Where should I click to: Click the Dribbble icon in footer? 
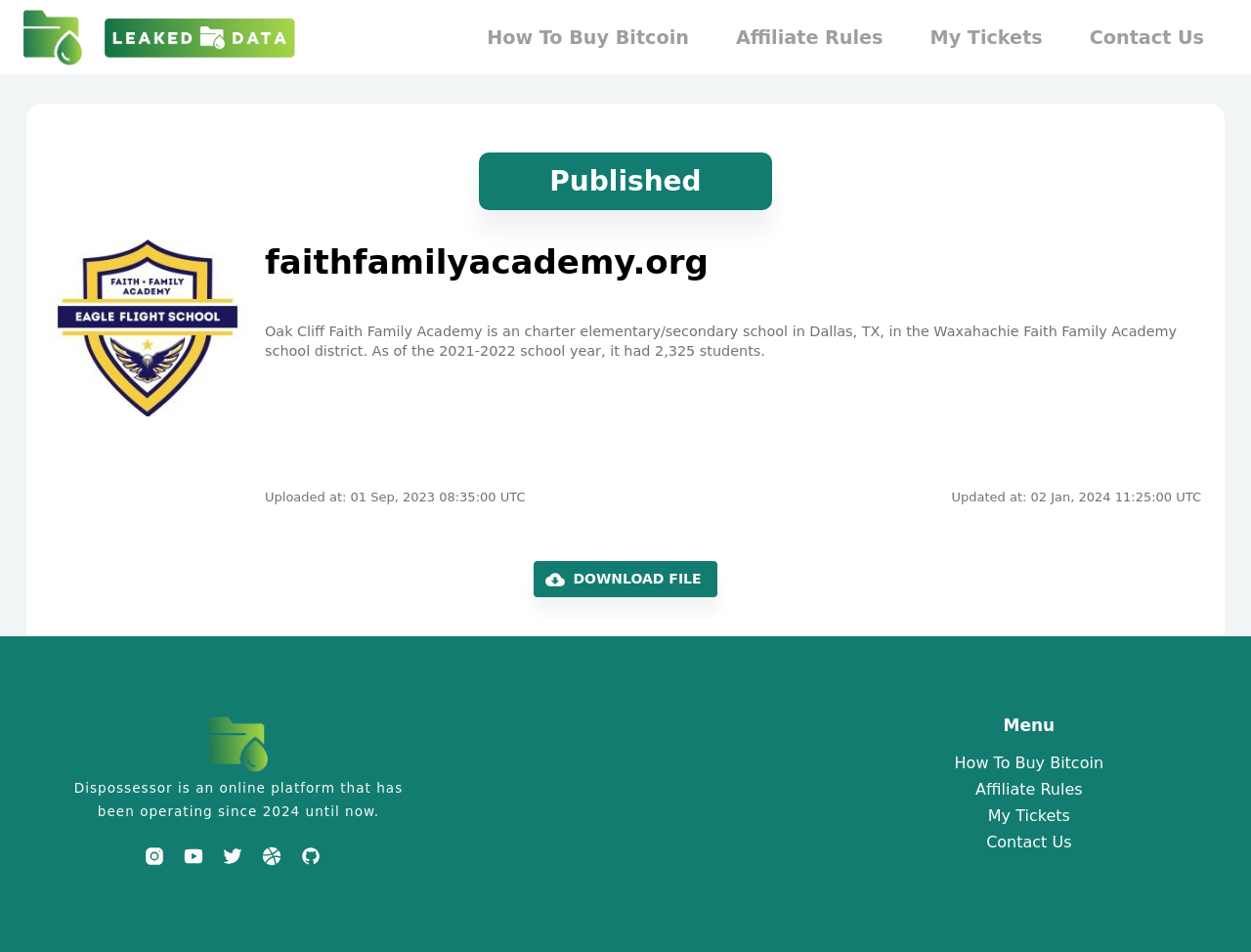tap(272, 856)
